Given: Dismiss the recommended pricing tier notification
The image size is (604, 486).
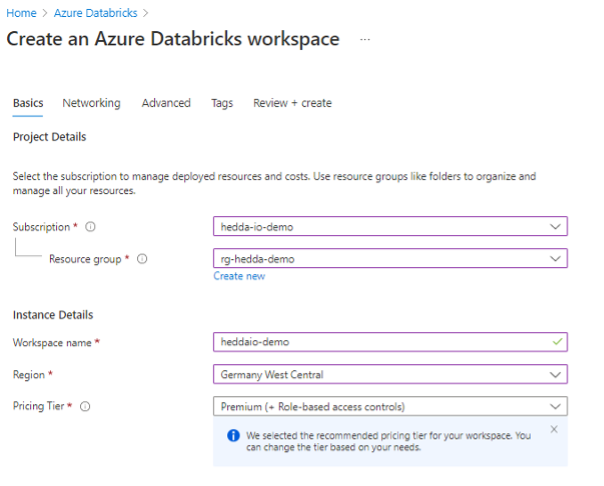Looking at the screenshot, I should click(554, 429).
